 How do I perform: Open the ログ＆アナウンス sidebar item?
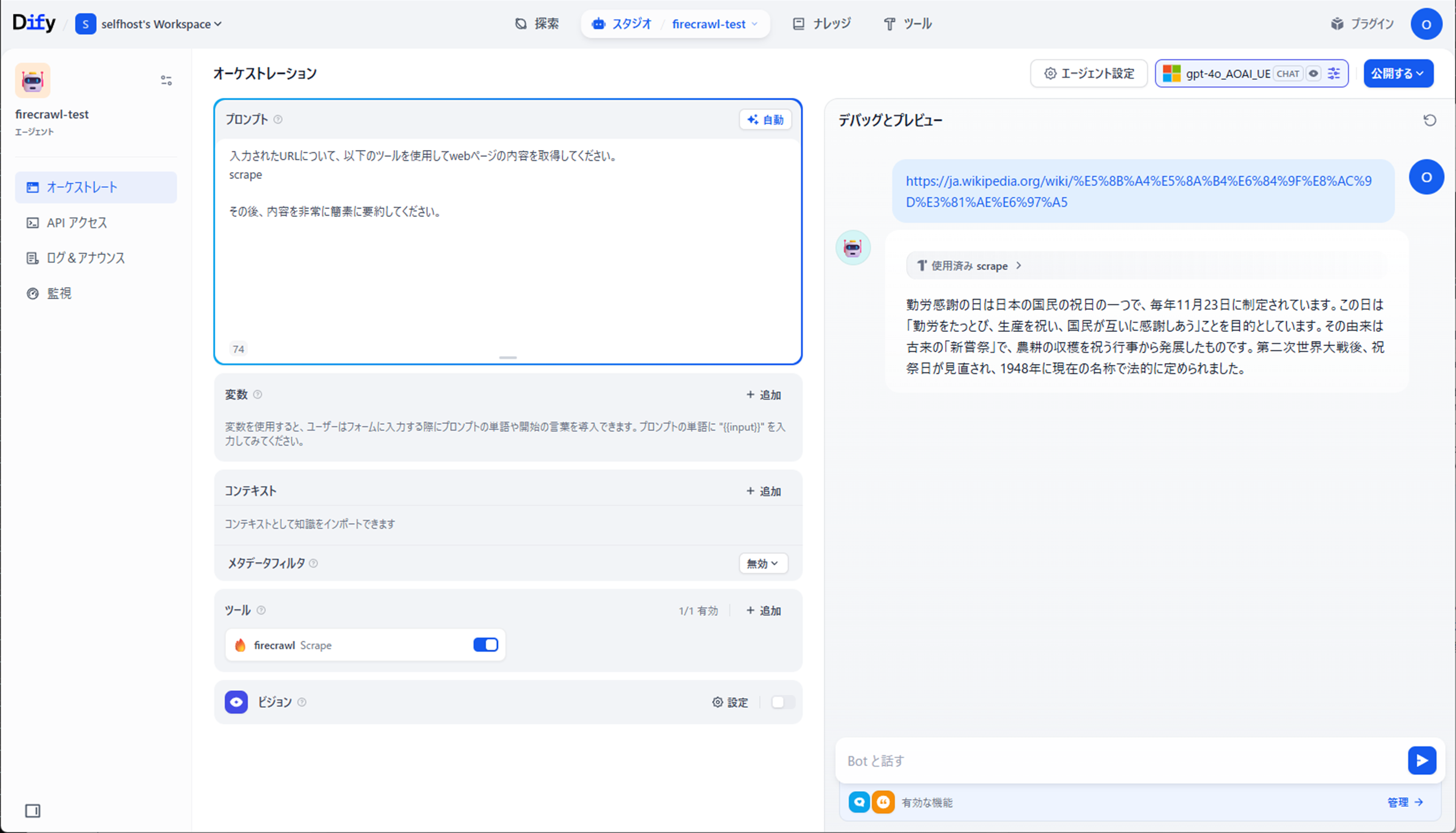pos(86,258)
